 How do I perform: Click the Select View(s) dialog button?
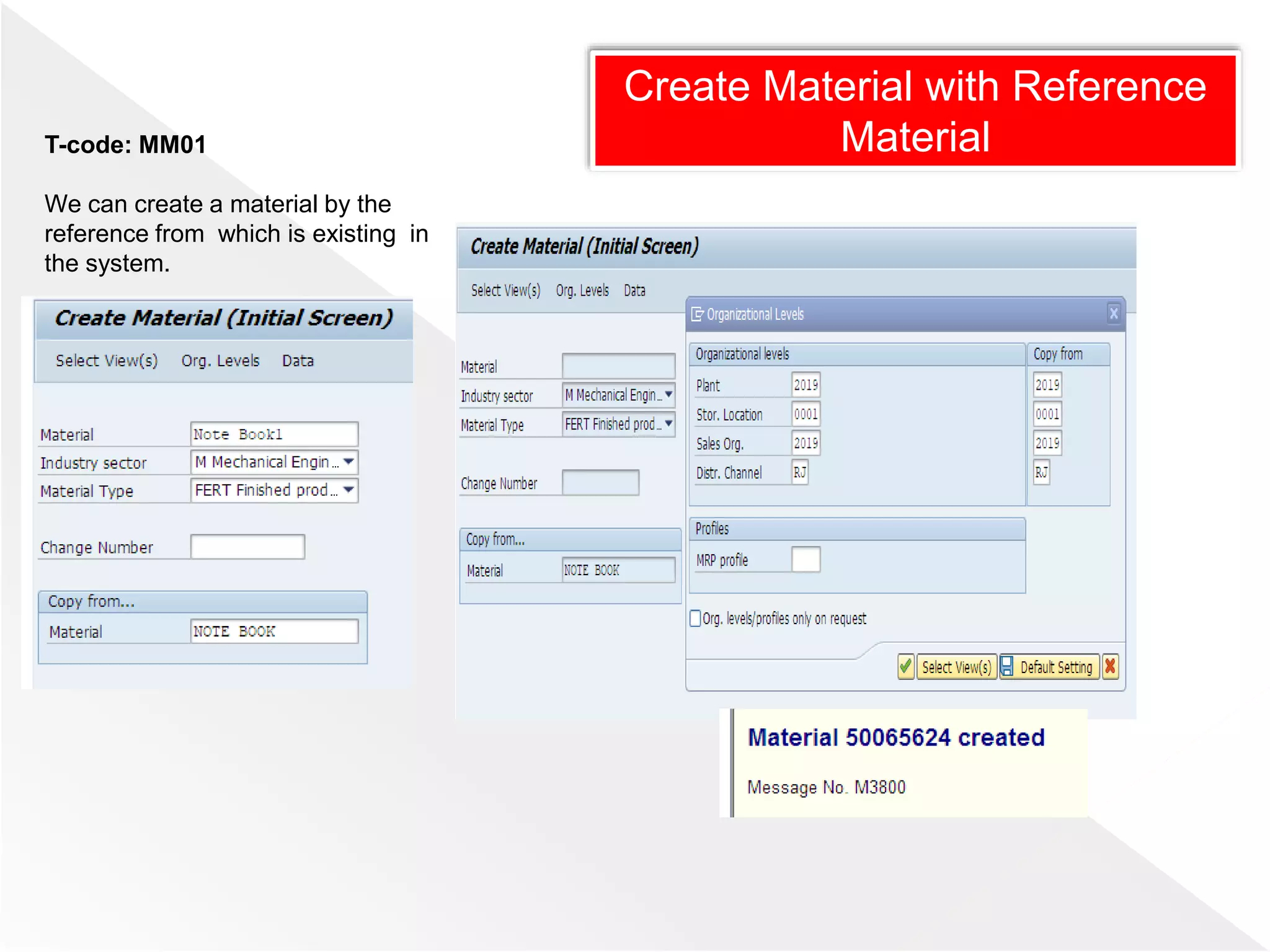coord(956,667)
